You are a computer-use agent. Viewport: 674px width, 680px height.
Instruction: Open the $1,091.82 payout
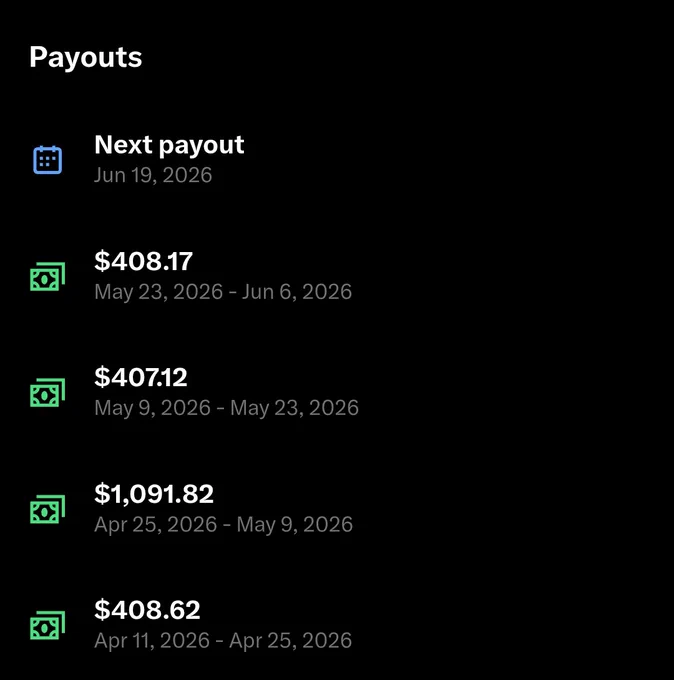click(337, 509)
